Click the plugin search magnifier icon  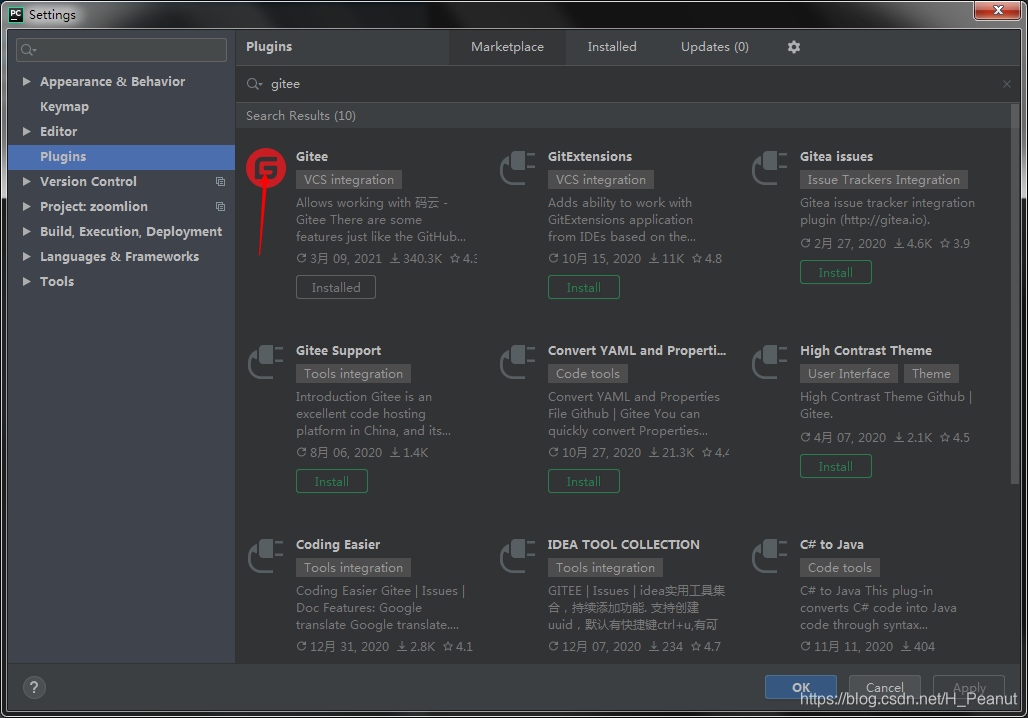[254, 84]
